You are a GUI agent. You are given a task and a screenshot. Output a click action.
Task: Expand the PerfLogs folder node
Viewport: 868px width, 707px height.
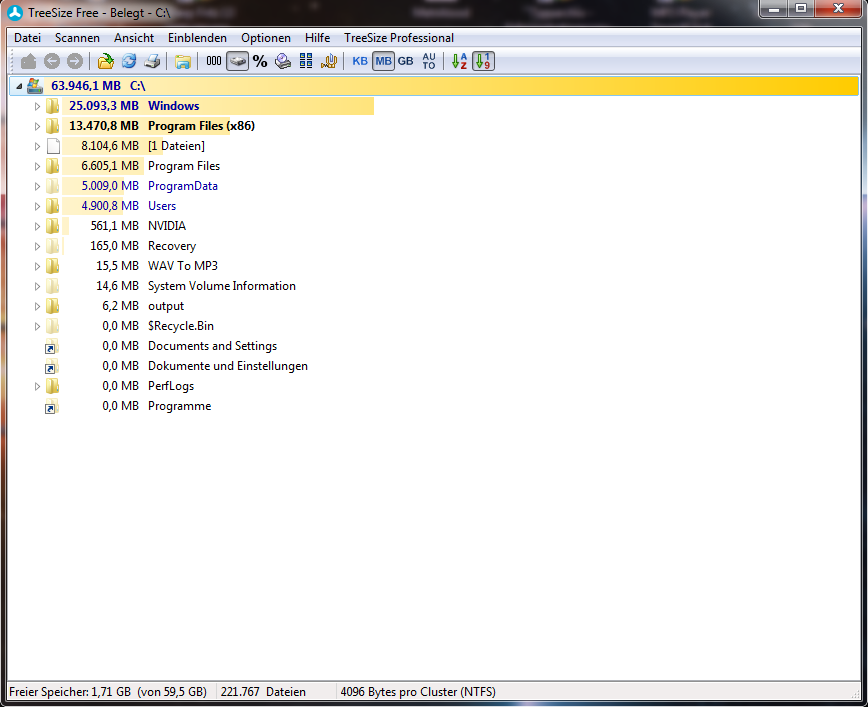tap(37, 386)
